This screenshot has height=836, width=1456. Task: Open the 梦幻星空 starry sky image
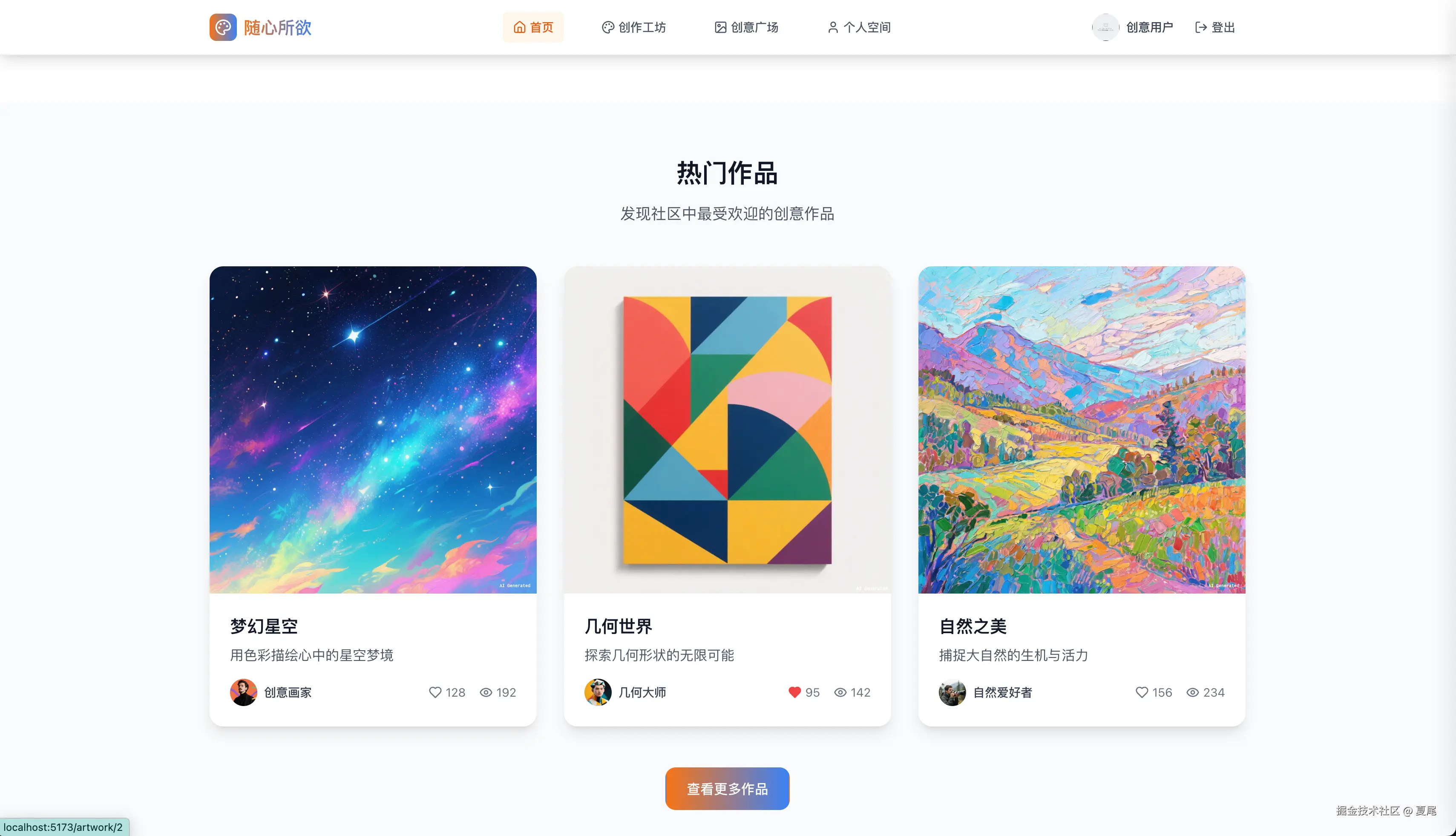[373, 430]
